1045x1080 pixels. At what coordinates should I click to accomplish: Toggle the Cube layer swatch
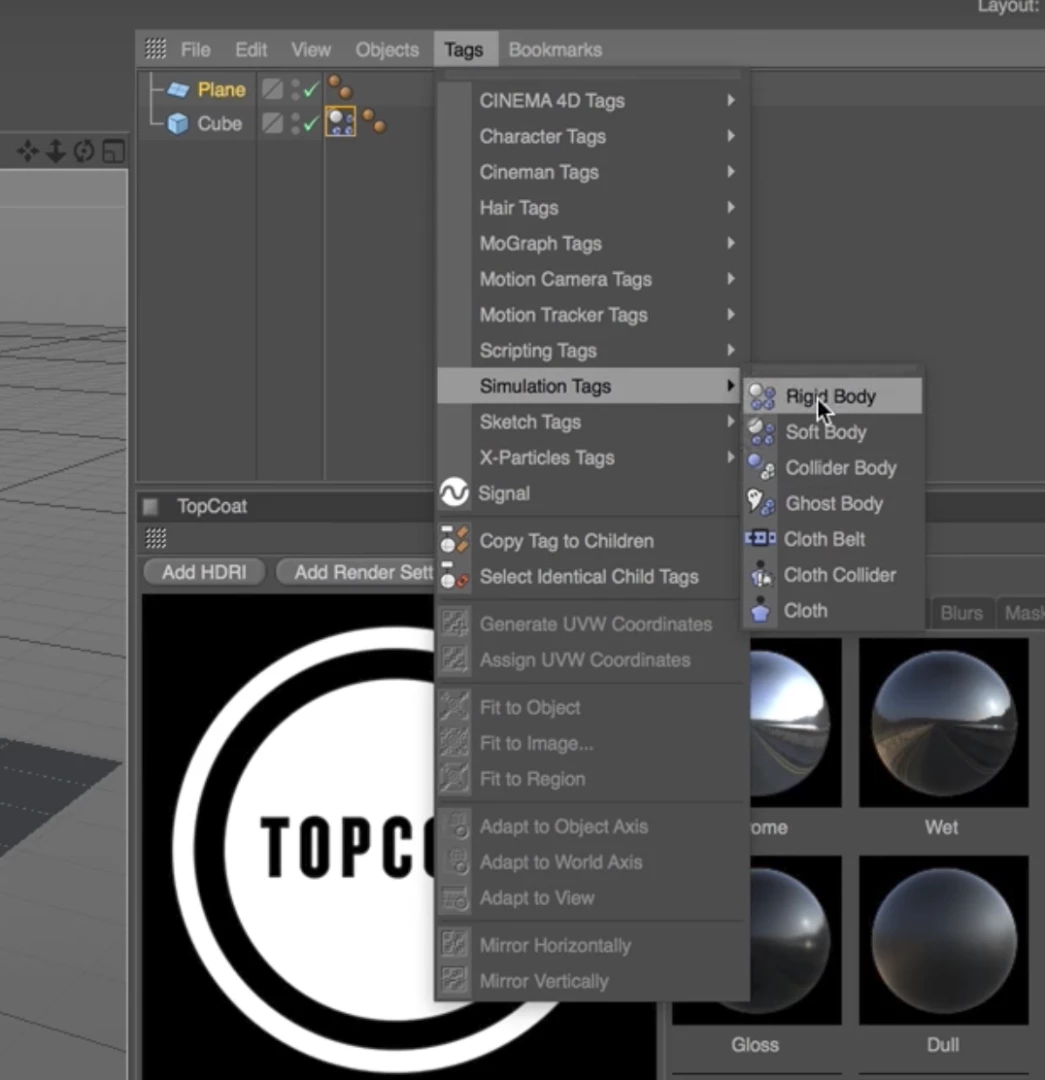click(x=273, y=123)
